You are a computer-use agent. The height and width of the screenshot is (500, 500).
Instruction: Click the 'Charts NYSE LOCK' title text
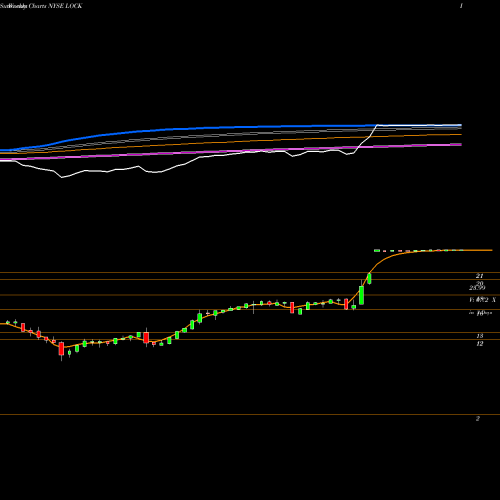[55, 6]
